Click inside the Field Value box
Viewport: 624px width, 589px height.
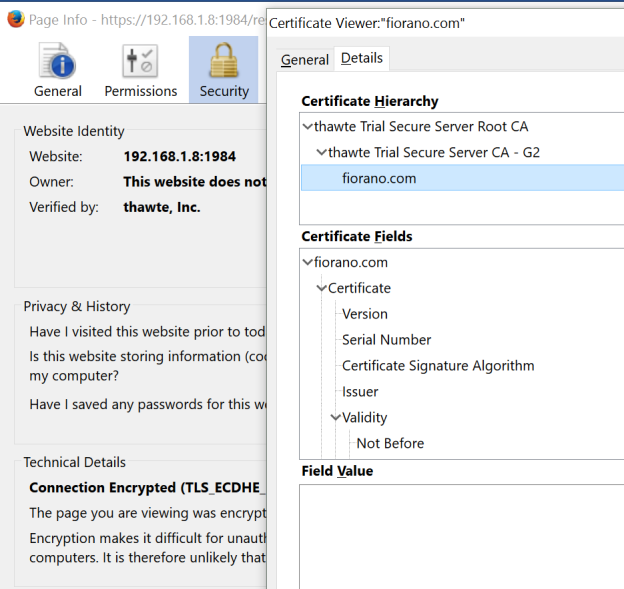tap(462, 536)
